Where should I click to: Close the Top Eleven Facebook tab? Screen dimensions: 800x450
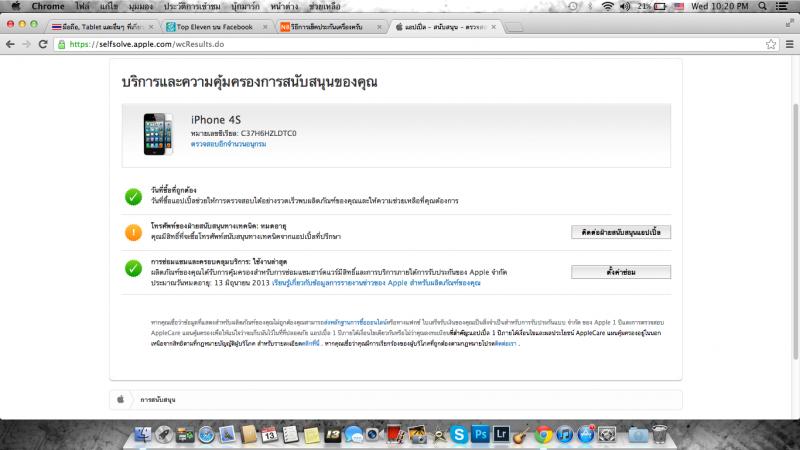click(x=265, y=27)
